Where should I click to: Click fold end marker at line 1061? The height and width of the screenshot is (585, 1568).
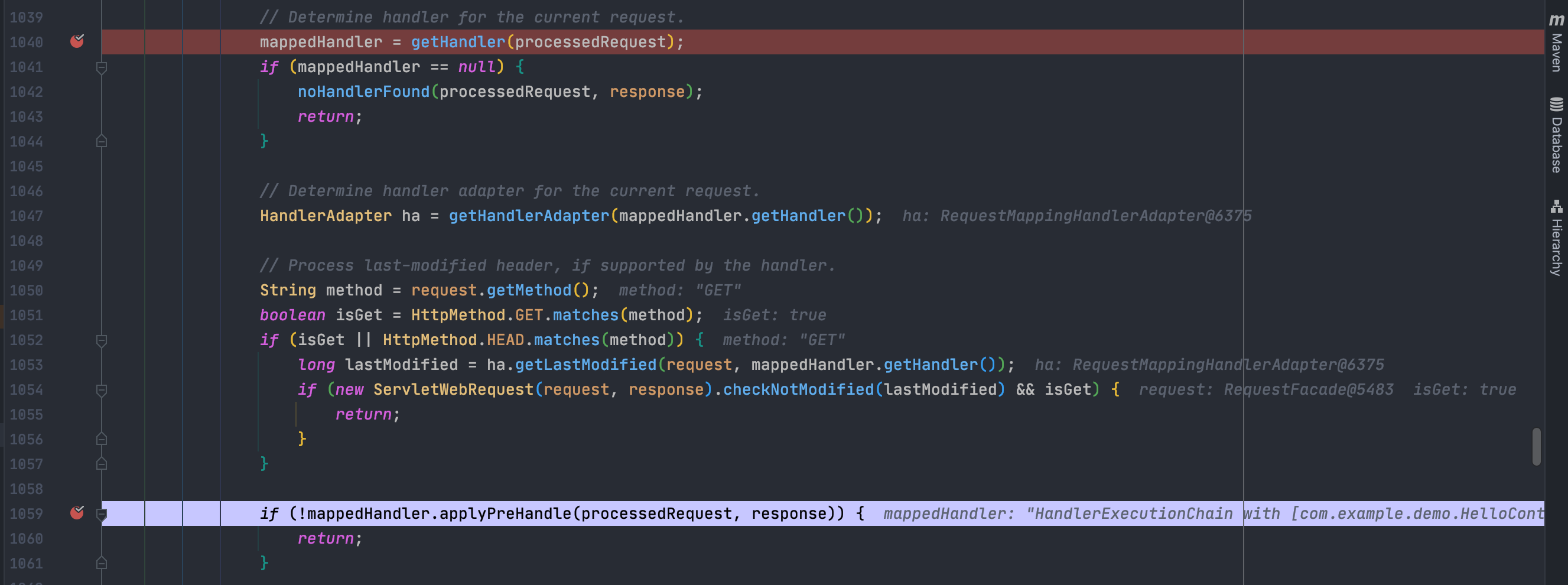tap(102, 563)
